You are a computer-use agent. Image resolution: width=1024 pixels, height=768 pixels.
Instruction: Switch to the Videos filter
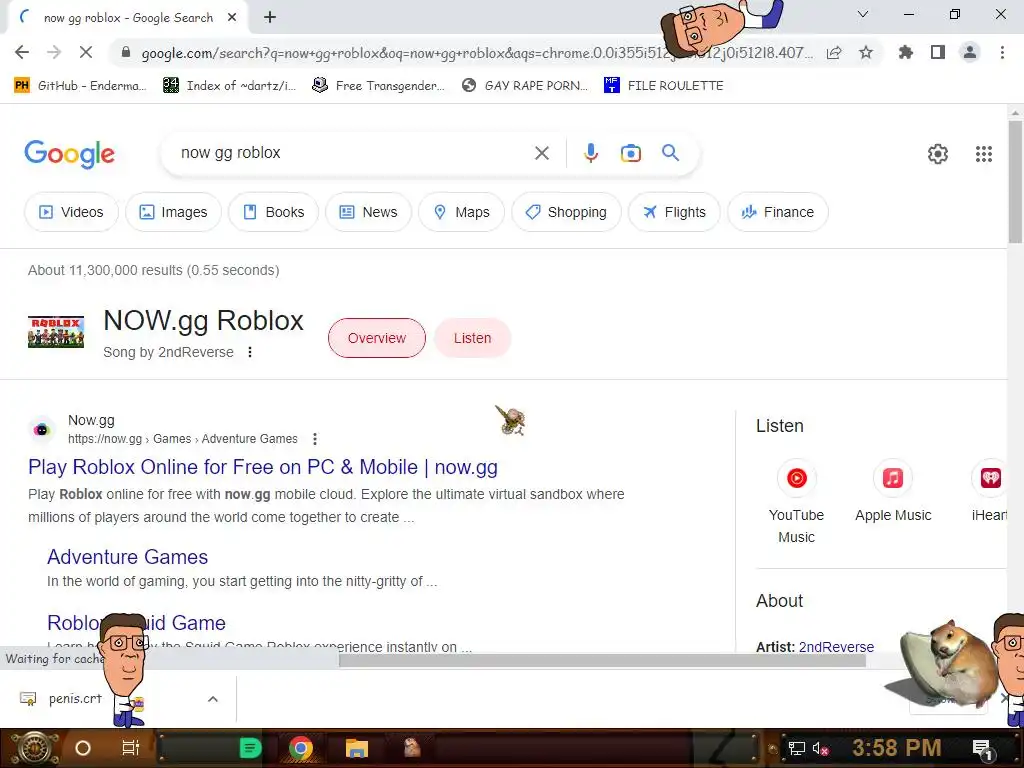coord(71,212)
